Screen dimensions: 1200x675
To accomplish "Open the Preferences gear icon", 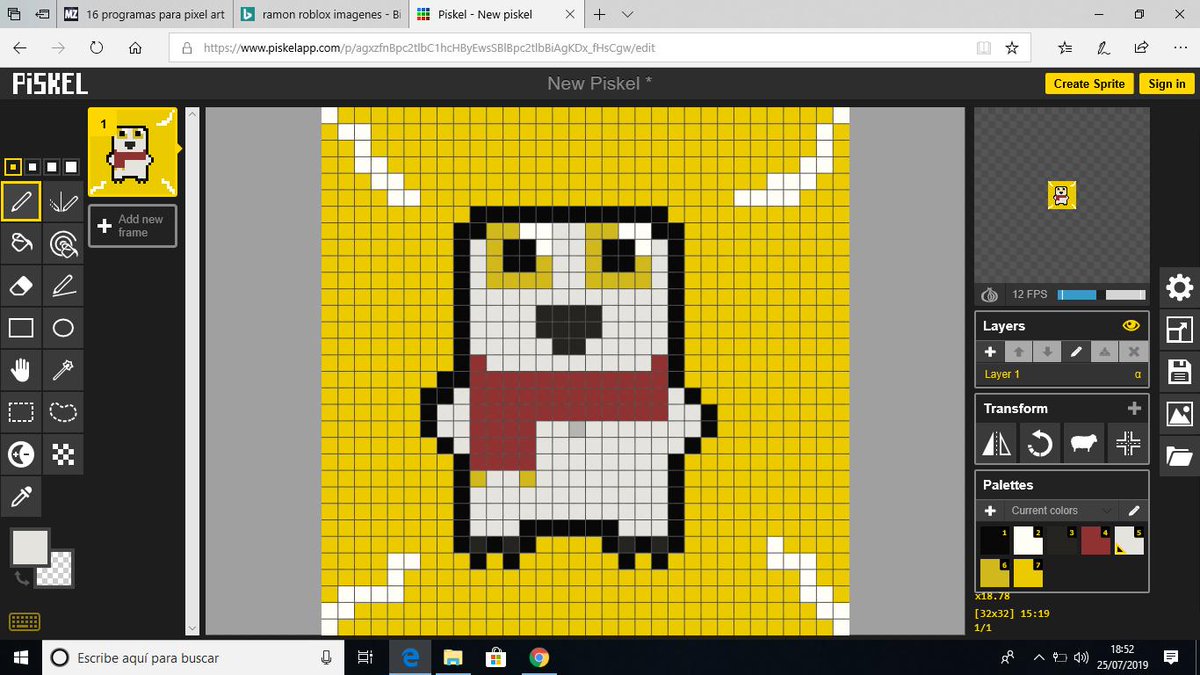I will point(1180,289).
